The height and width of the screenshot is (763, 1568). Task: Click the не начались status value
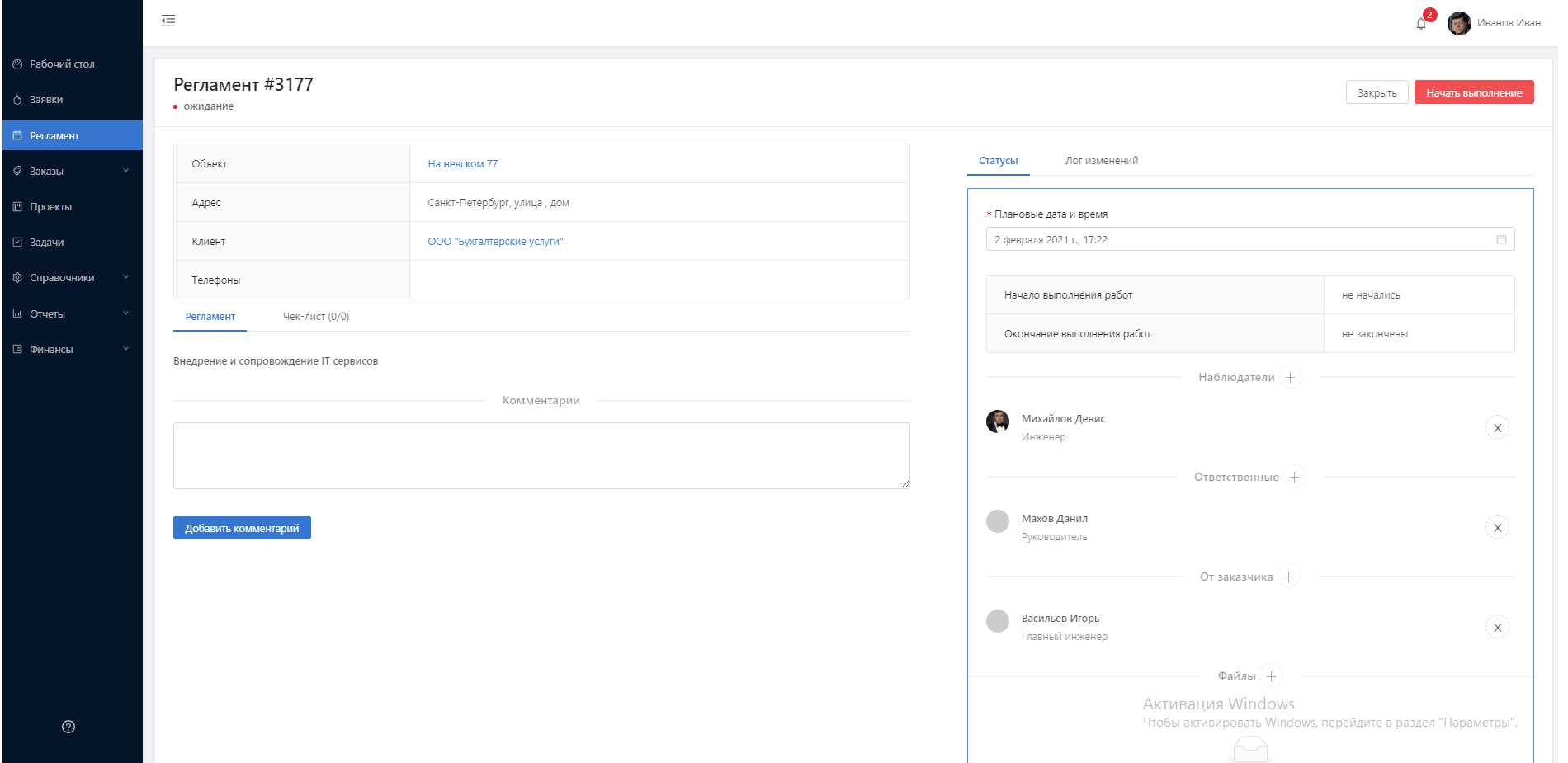(x=1371, y=295)
